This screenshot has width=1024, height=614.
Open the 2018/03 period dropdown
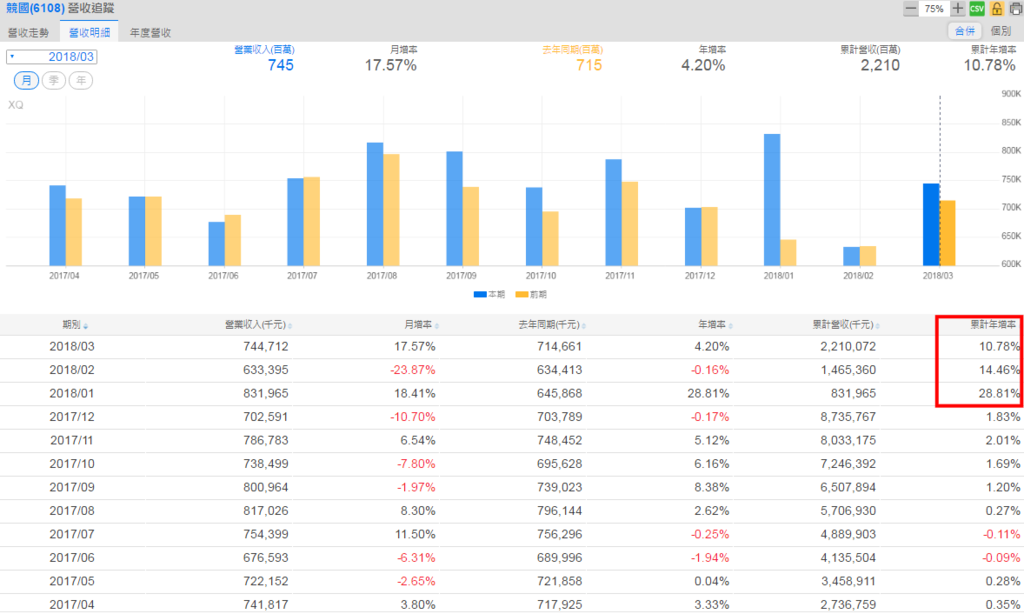tap(52, 57)
